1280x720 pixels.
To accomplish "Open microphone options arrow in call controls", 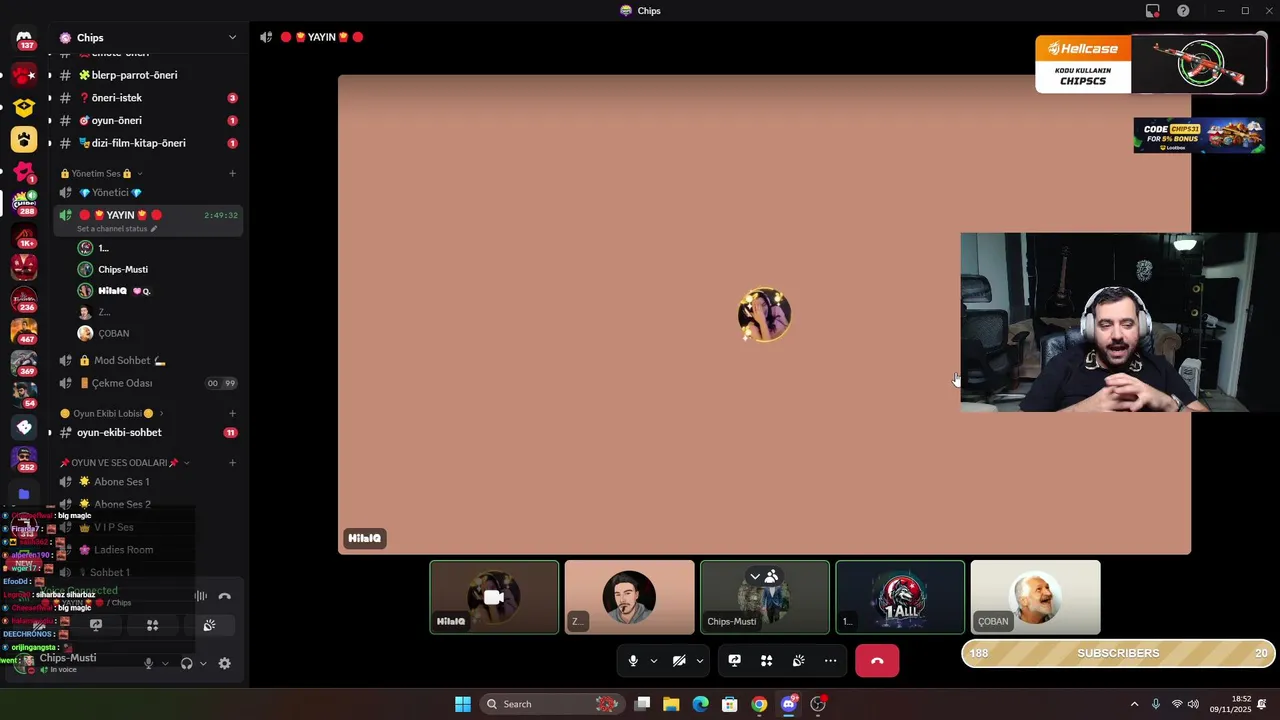I will point(654,661).
